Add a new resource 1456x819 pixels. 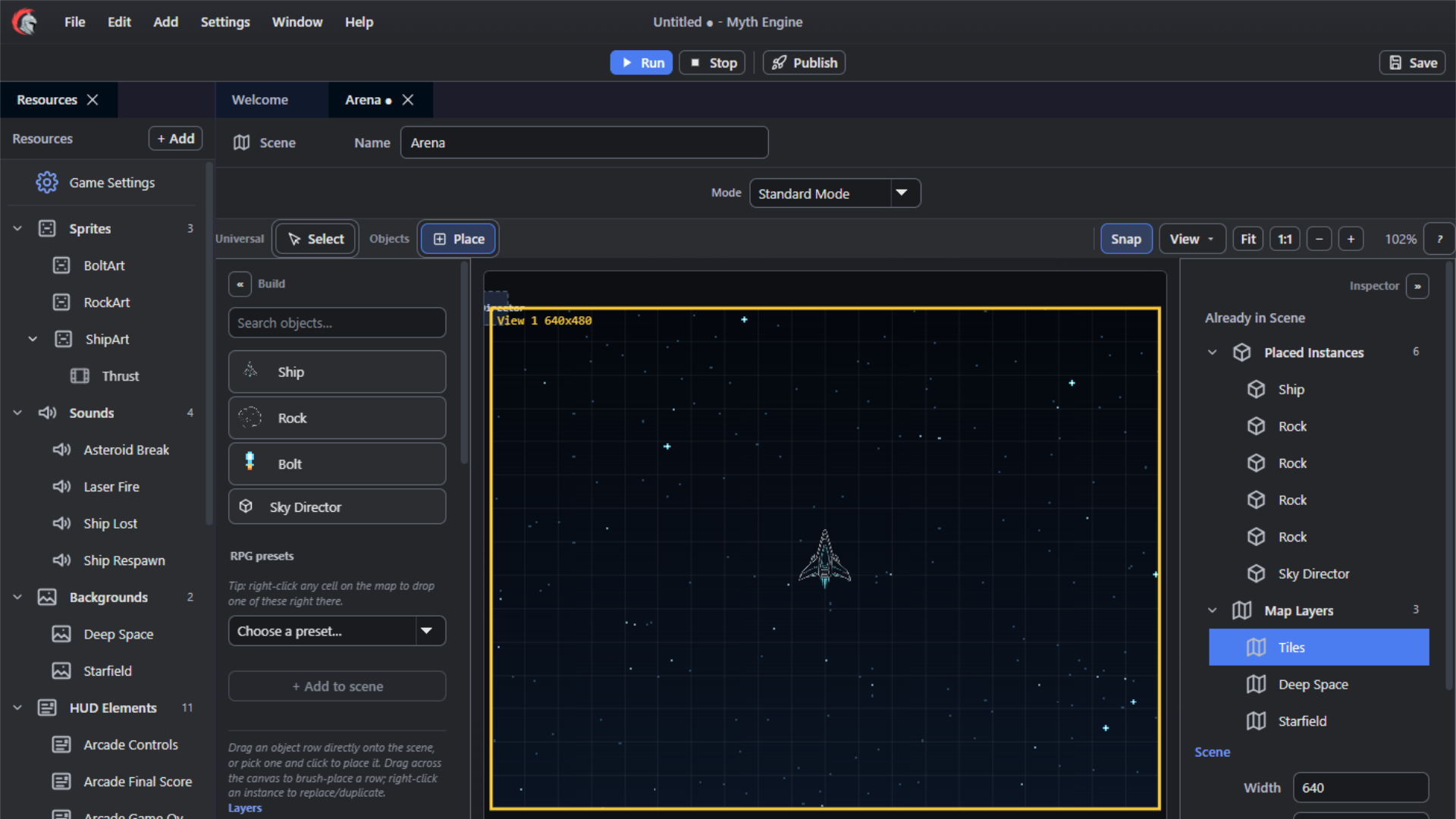[x=175, y=139]
